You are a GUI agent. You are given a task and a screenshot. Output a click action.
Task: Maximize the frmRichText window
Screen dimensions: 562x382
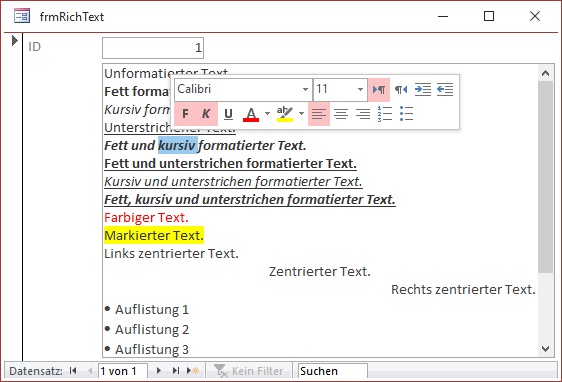489,16
